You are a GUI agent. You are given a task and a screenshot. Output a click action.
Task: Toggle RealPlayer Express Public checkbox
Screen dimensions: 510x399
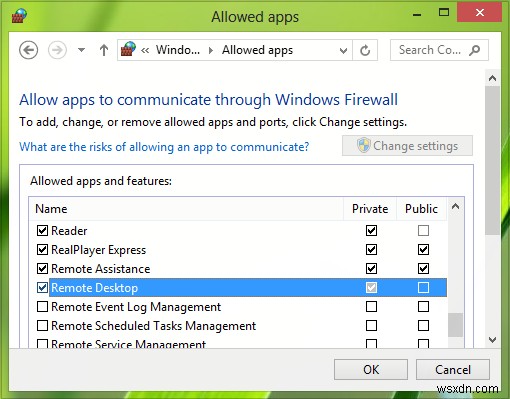pyautogui.click(x=423, y=249)
